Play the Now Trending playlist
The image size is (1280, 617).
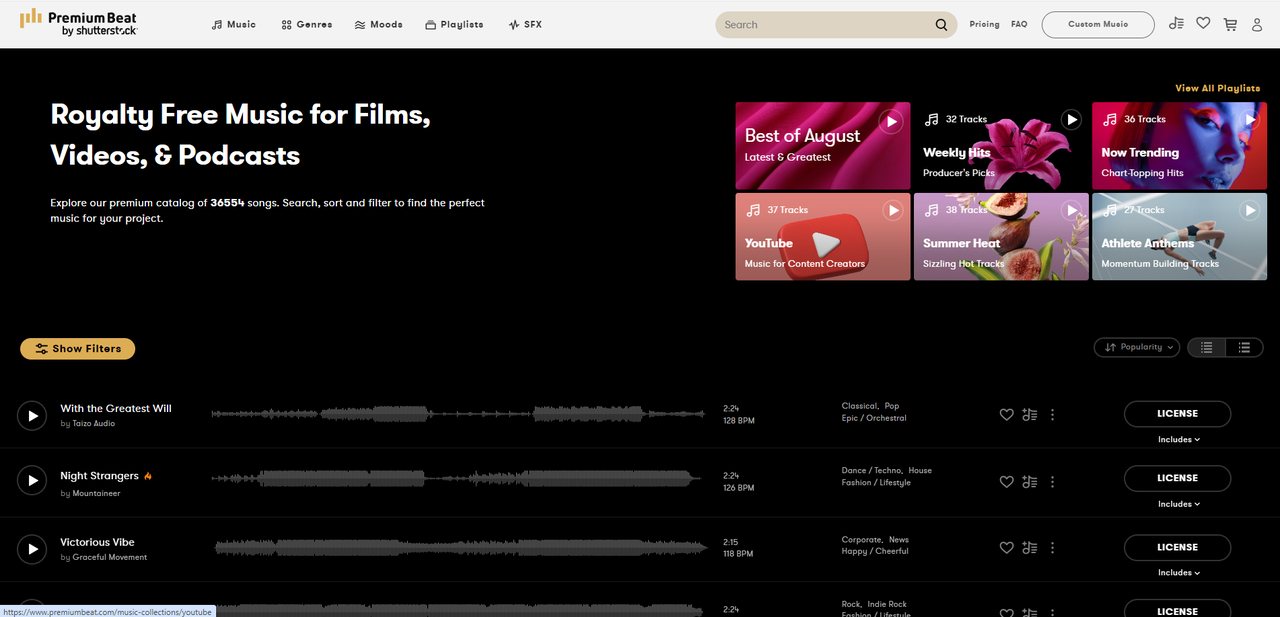tap(1249, 119)
